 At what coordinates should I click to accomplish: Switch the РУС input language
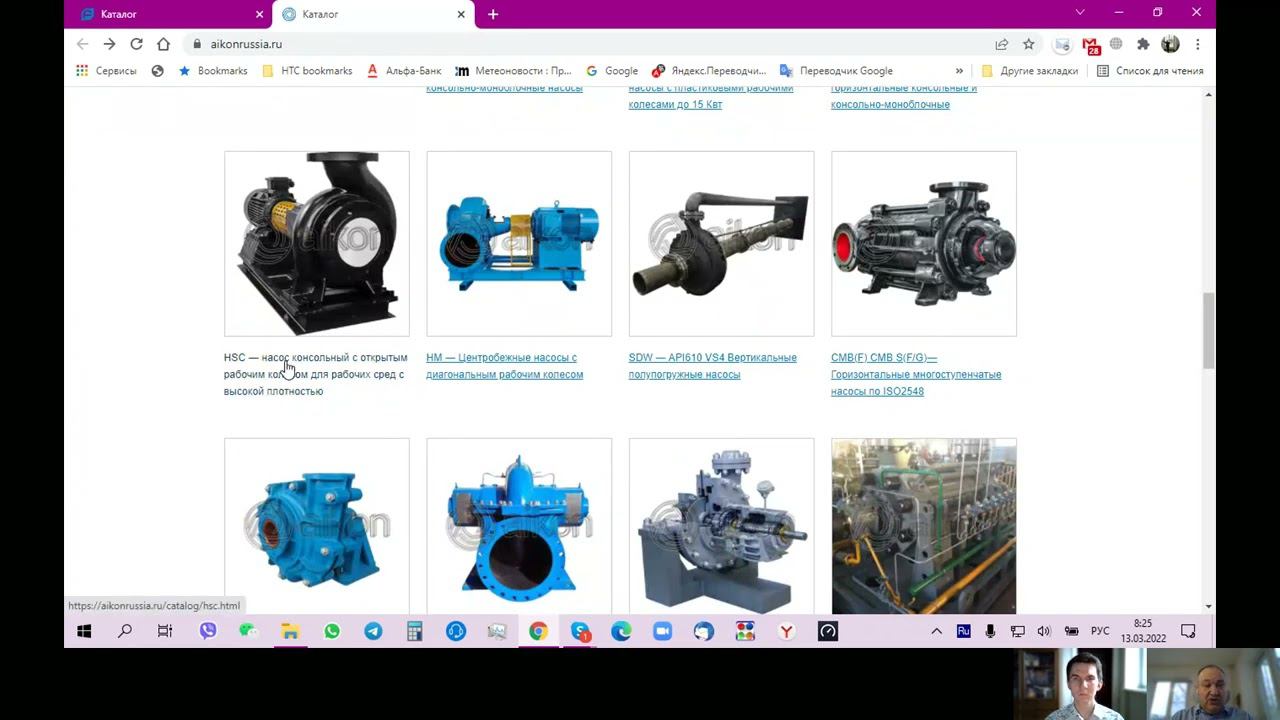pos(1100,631)
